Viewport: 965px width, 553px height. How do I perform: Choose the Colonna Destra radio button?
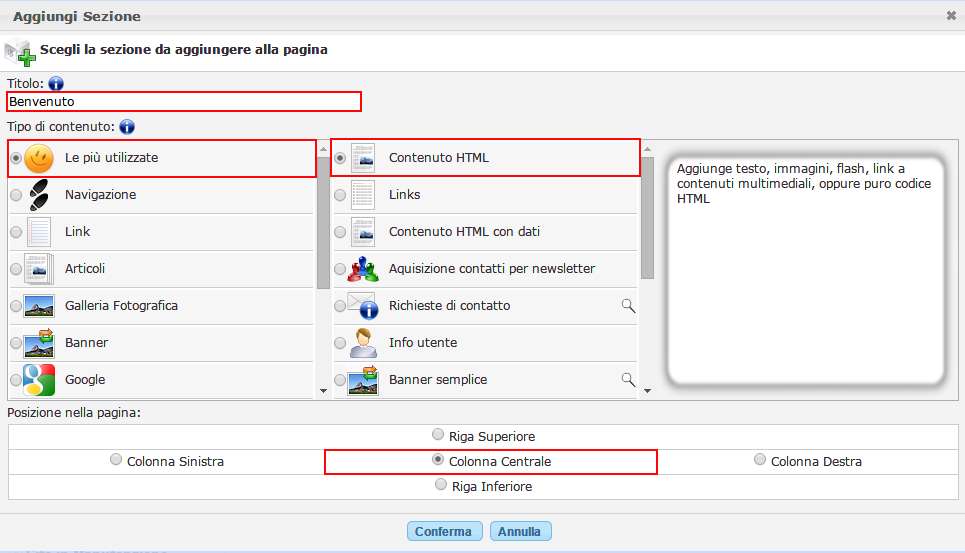point(760,460)
